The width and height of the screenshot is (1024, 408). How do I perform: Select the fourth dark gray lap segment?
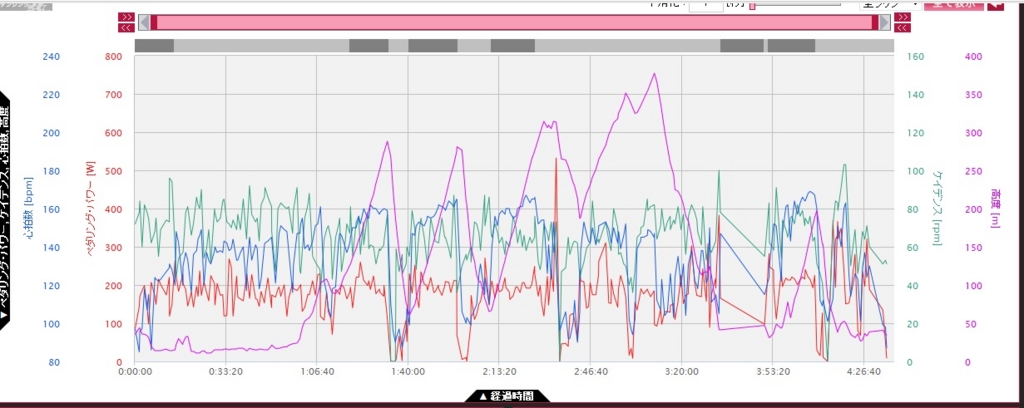coord(513,46)
